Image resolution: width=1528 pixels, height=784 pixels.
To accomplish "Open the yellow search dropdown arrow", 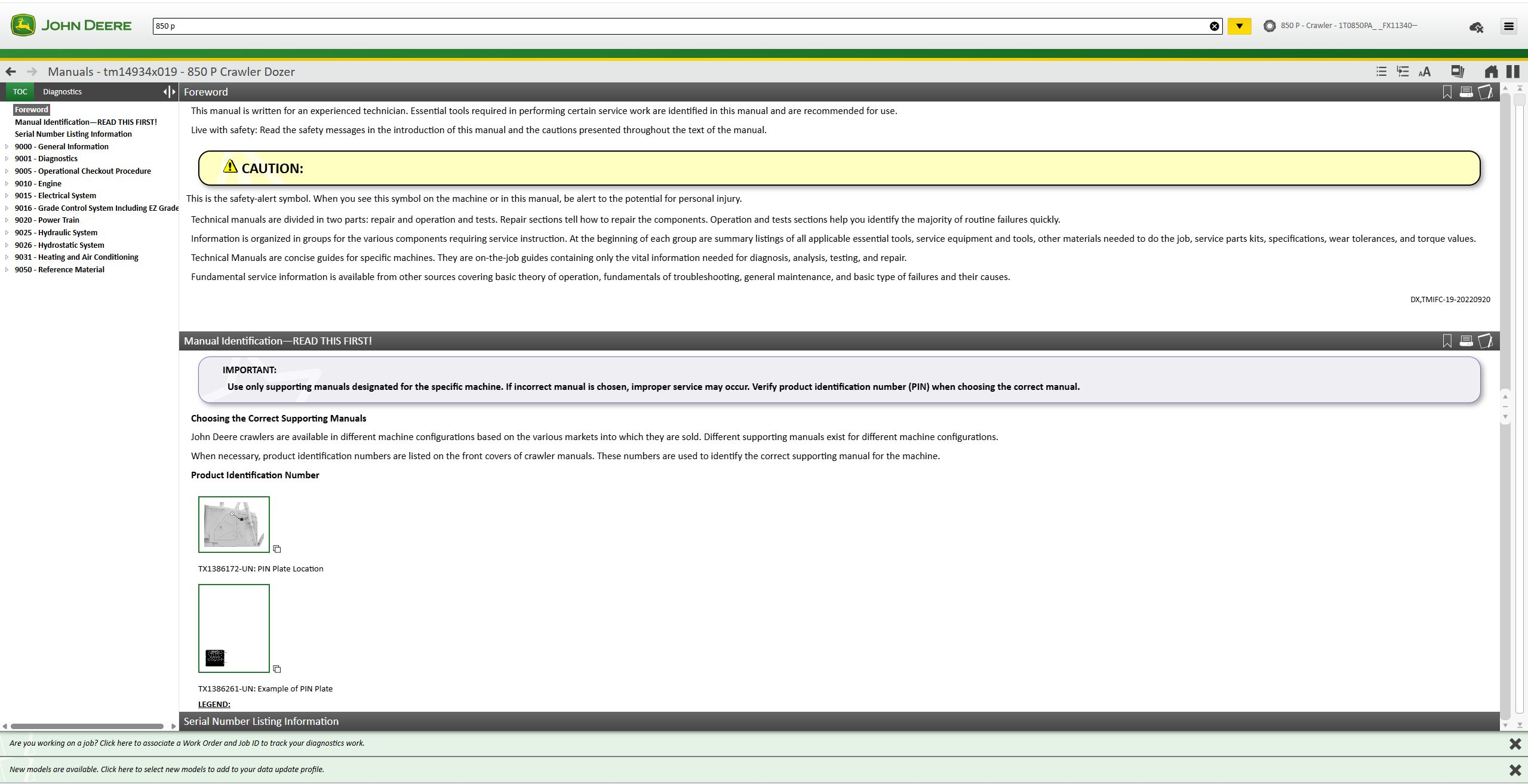I will [1239, 26].
